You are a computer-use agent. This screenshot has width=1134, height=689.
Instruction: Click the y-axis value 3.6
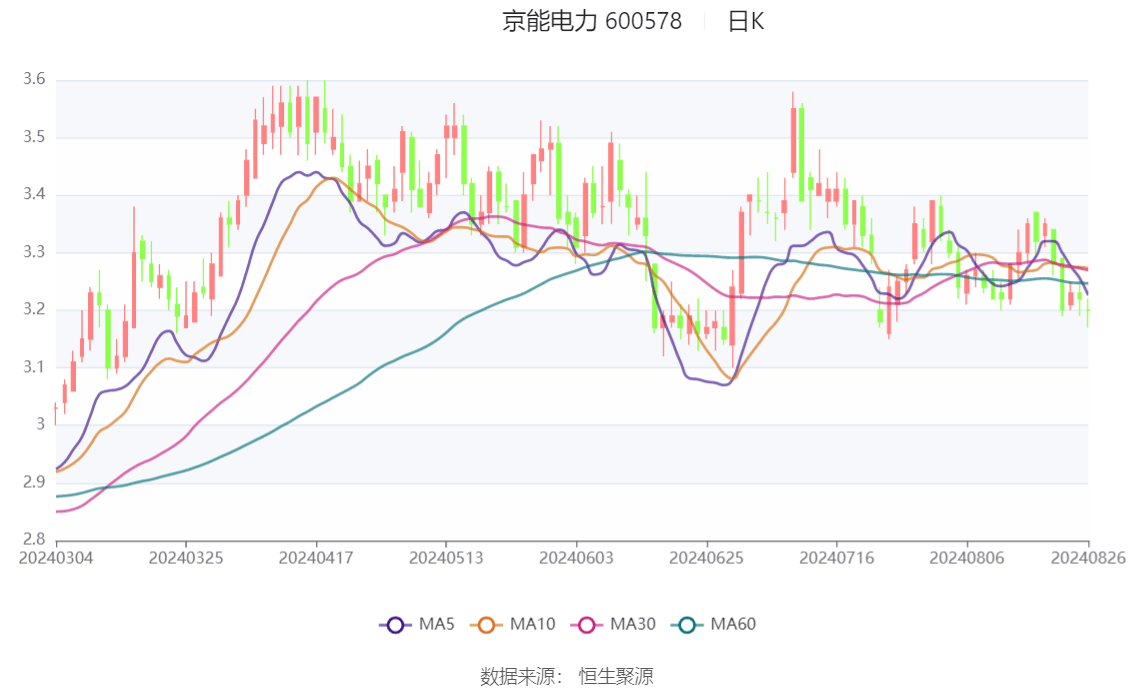pyautogui.click(x=34, y=79)
